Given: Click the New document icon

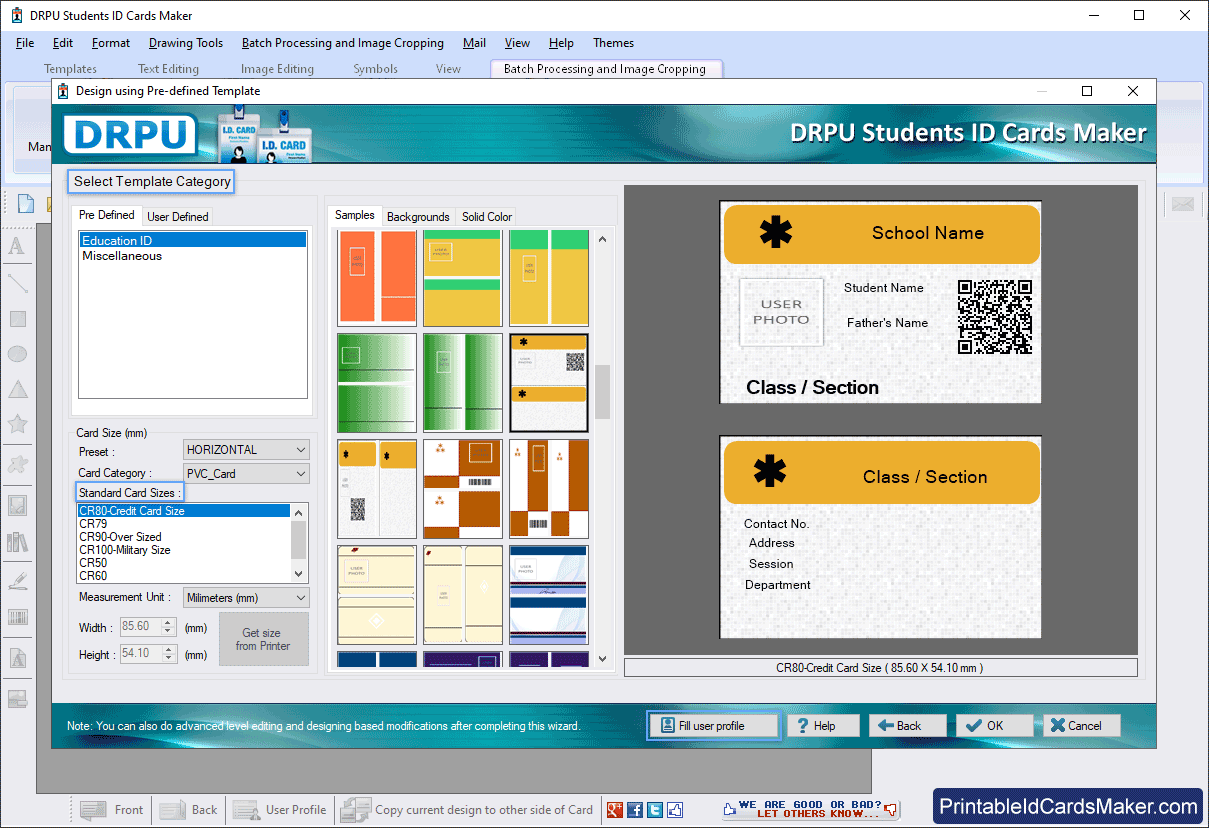Looking at the screenshot, I should point(26,204).
